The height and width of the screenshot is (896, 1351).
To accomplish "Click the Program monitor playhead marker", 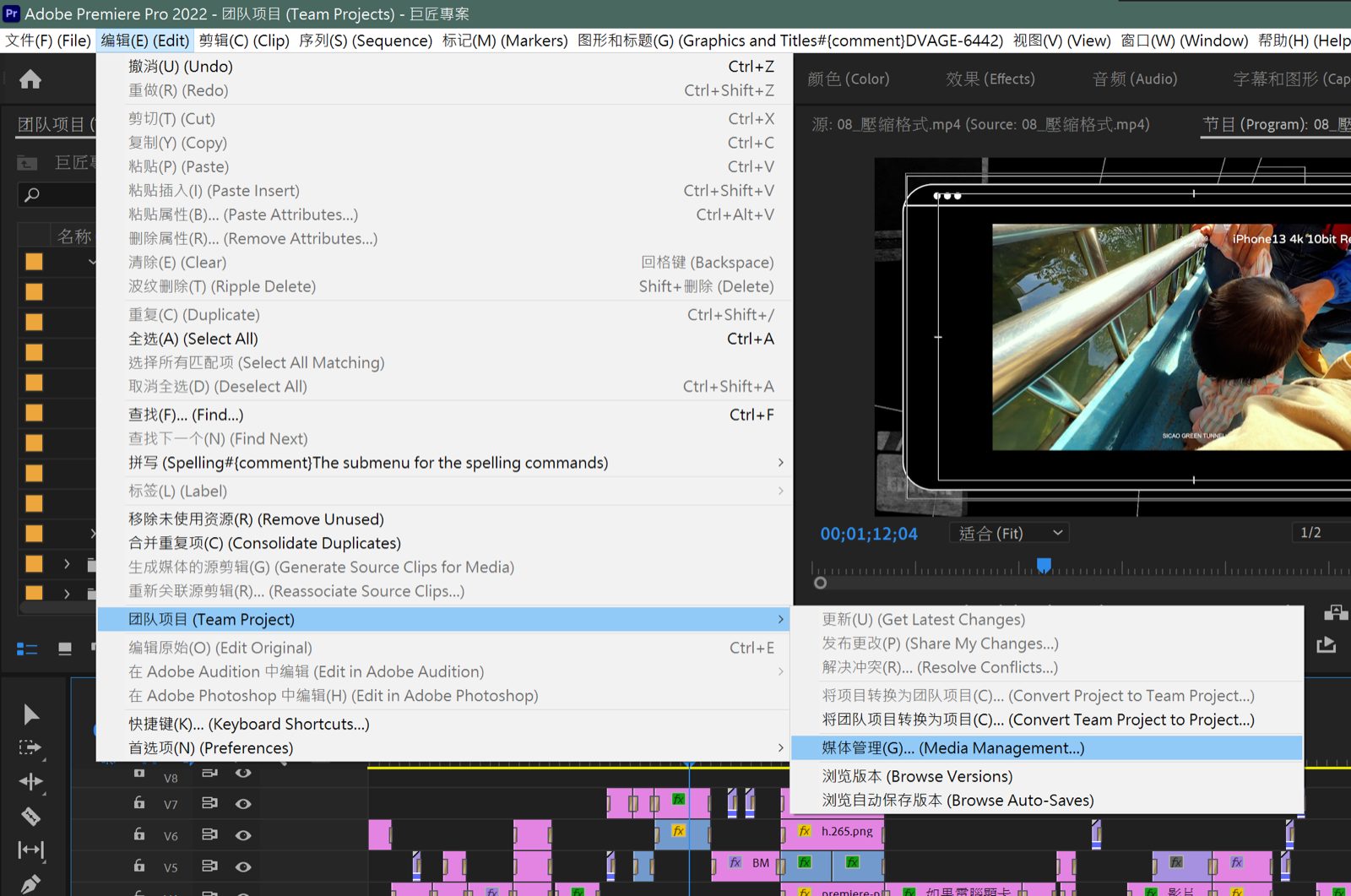I will click(1044, 565).
